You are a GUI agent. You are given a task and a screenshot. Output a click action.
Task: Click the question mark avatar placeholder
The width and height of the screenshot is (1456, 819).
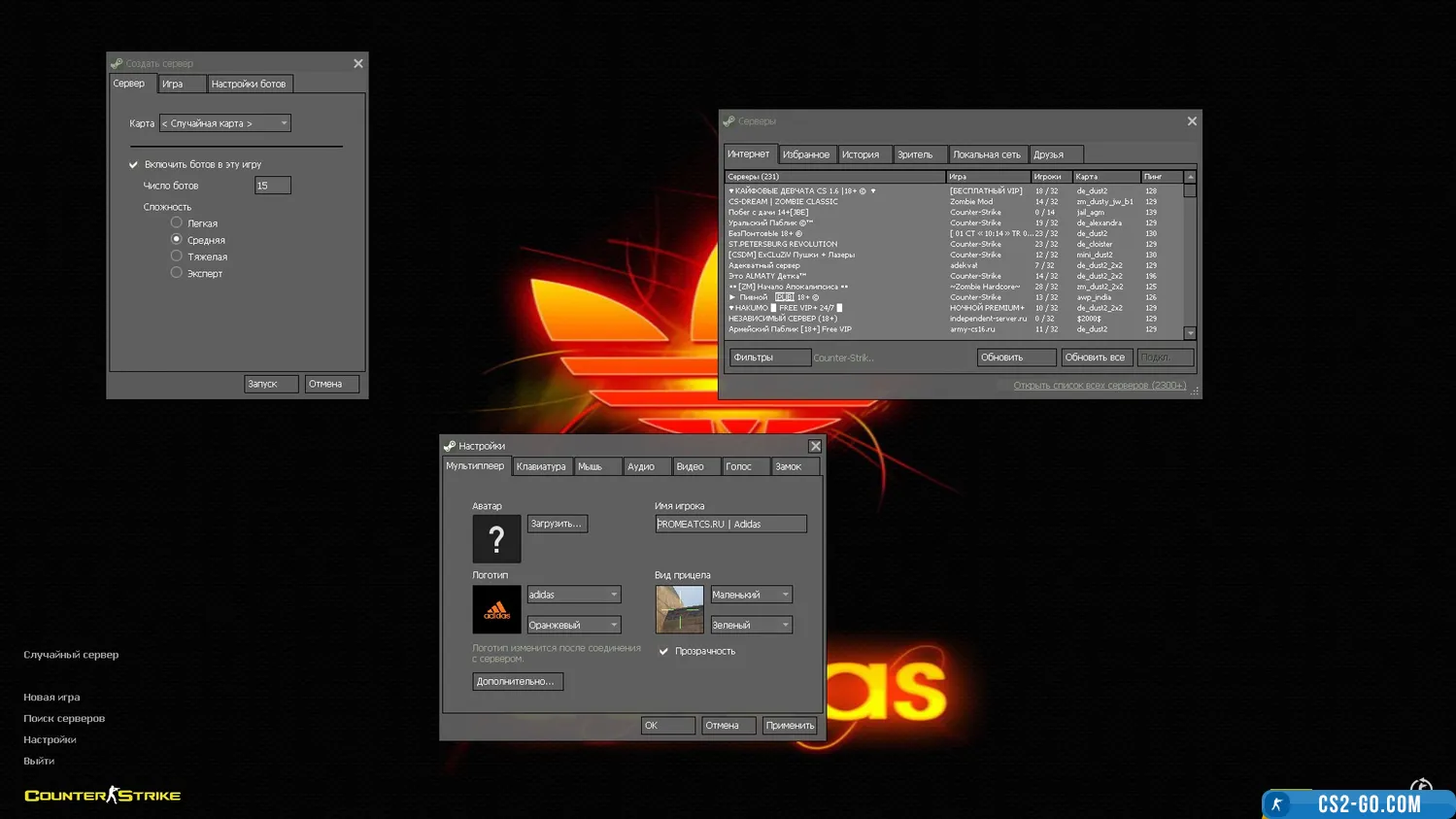click(496, 538)
